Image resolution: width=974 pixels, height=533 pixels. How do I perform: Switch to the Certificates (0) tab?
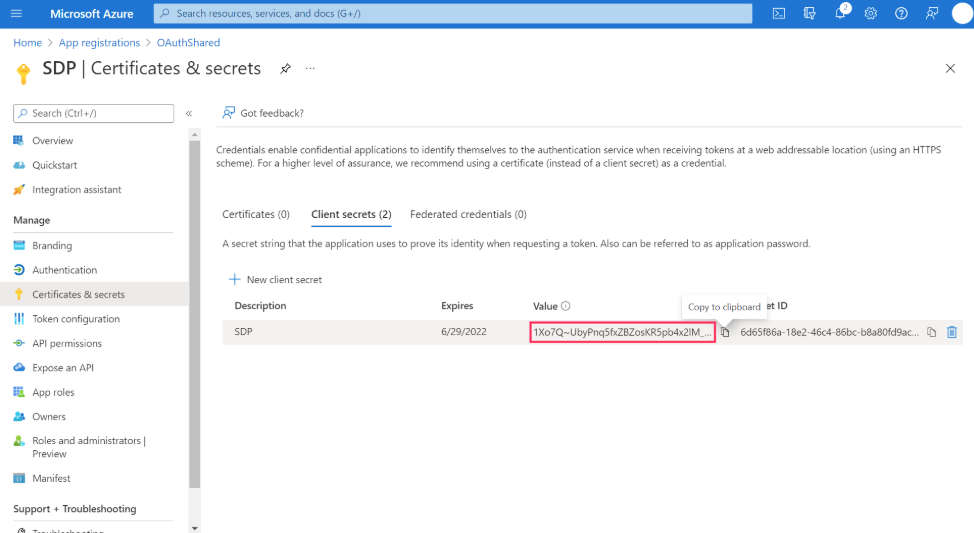pyautogui.click(x=256, y=214)
